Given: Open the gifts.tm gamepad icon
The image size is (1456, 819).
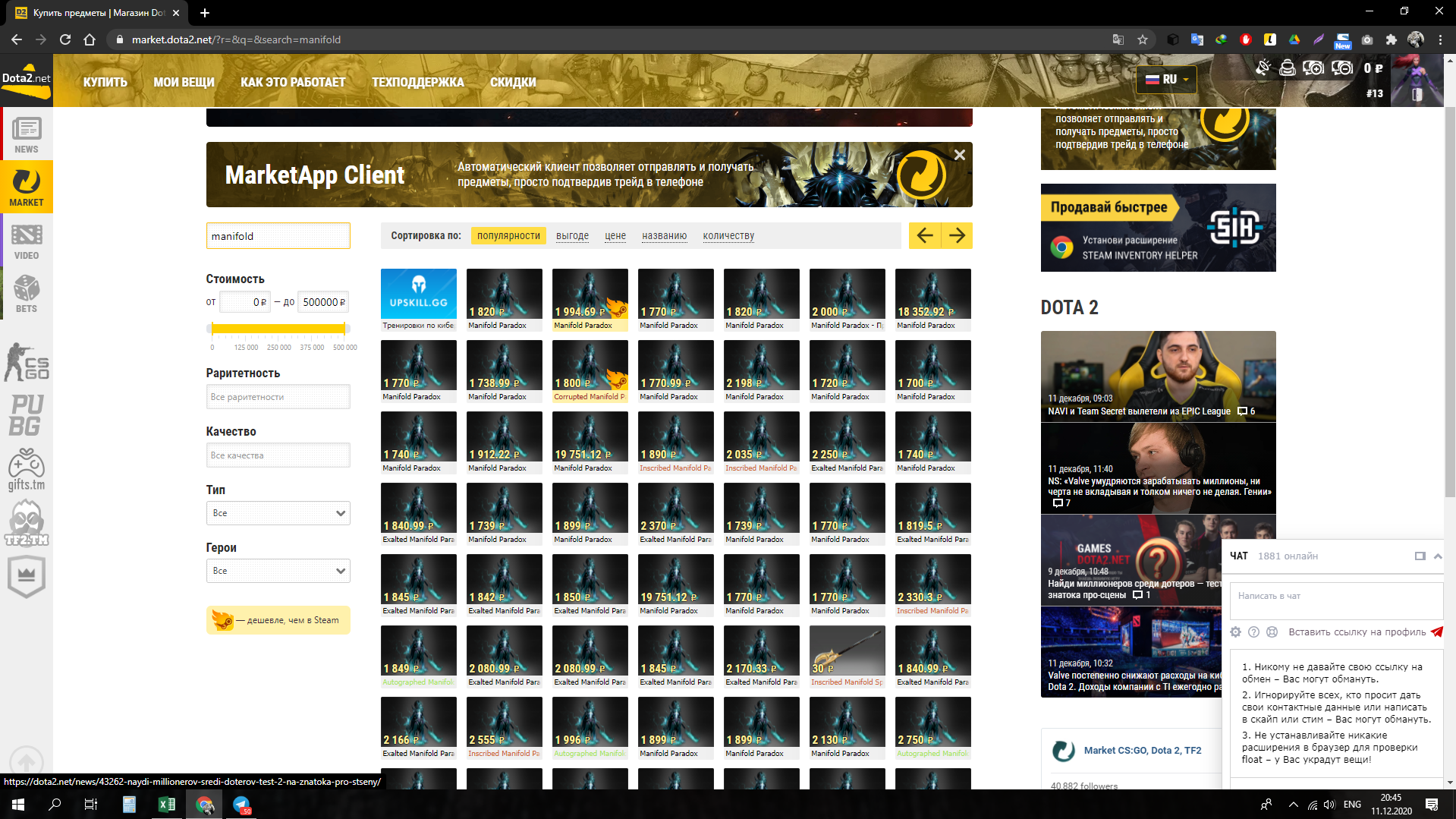Looking at the screenshot, I should 26,469.
